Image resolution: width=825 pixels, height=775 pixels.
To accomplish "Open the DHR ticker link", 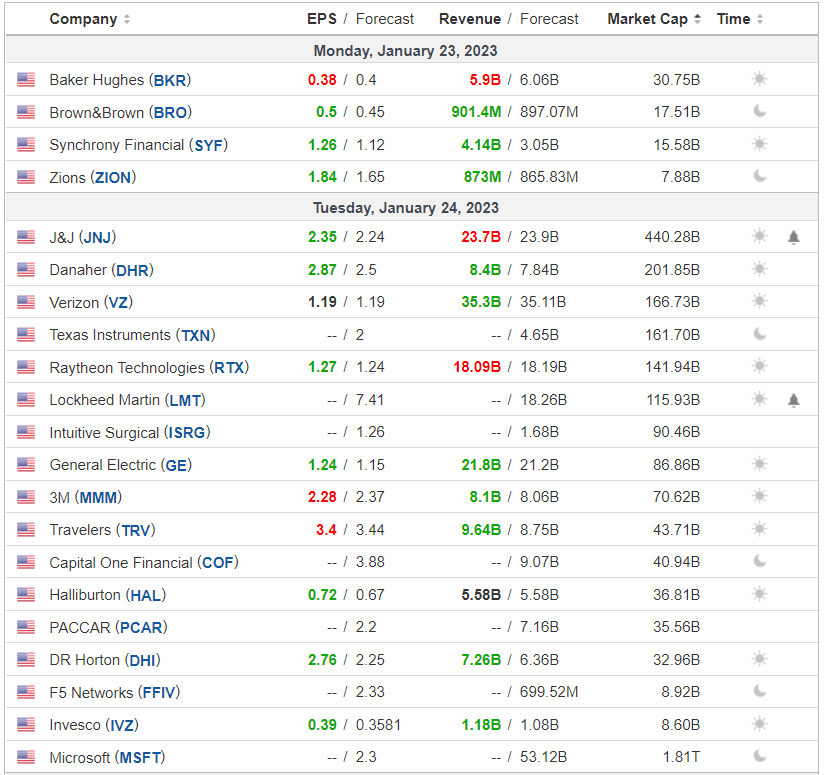I will pos(132,270).
